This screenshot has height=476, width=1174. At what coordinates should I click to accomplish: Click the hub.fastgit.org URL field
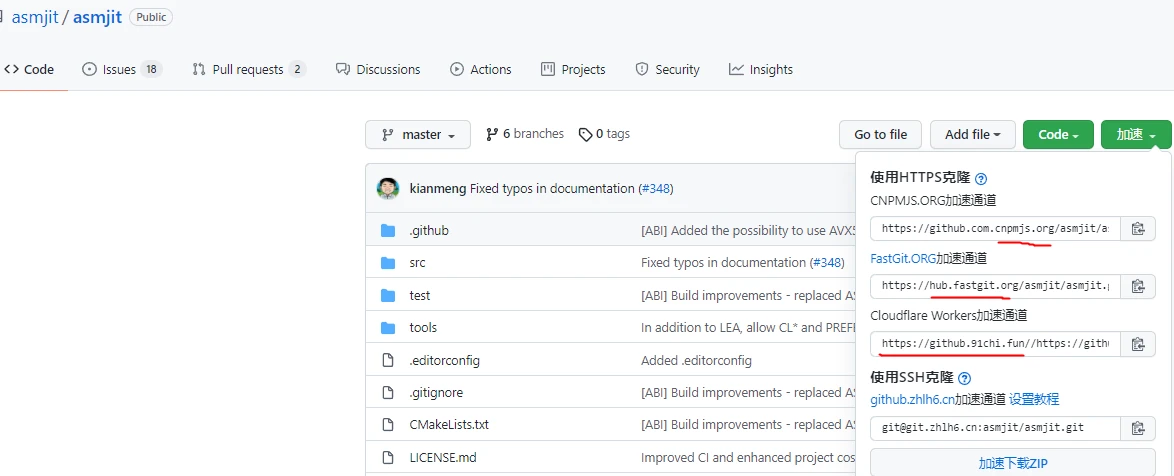tap(995, 286)
